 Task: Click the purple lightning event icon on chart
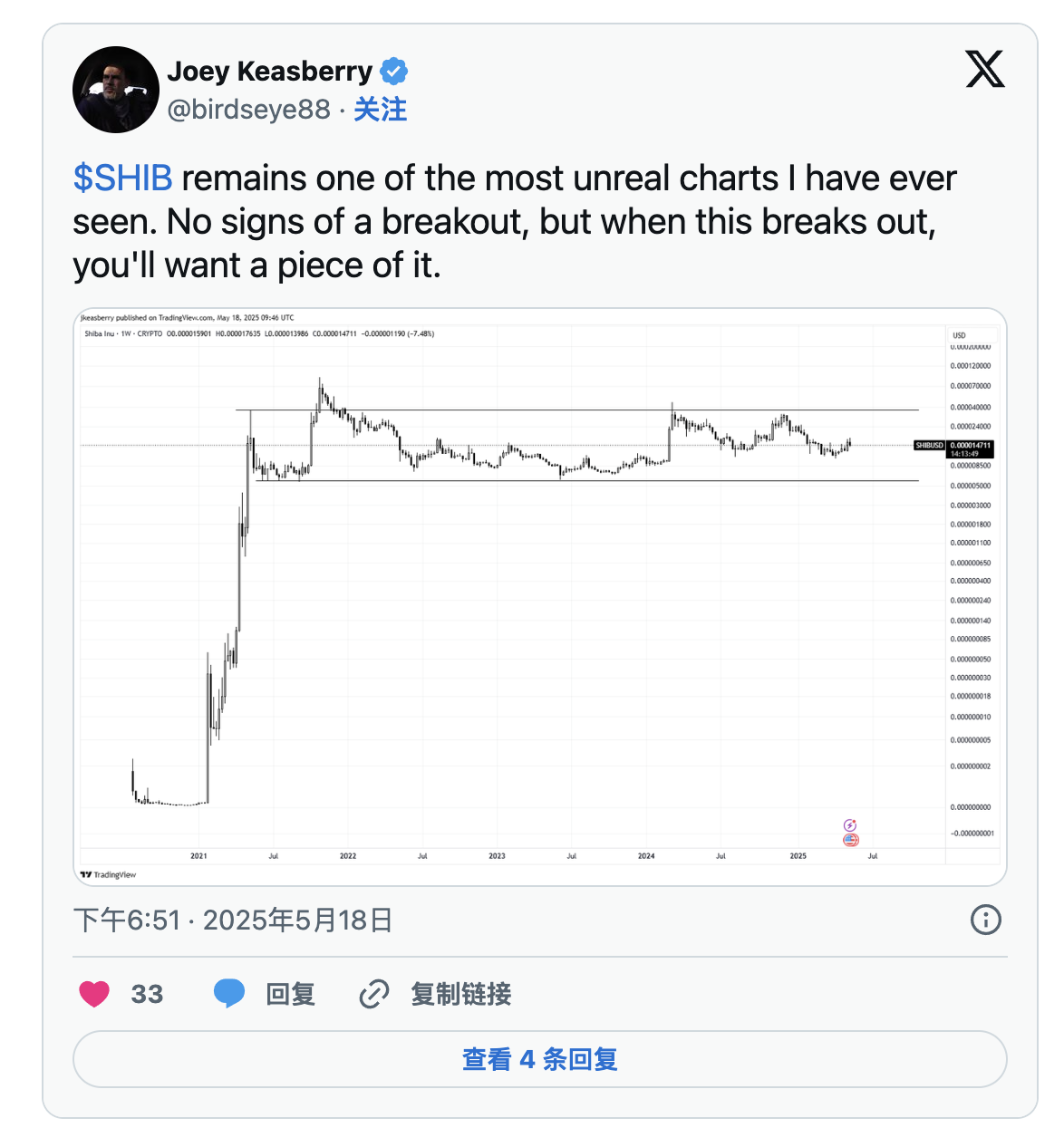point(850,824)
